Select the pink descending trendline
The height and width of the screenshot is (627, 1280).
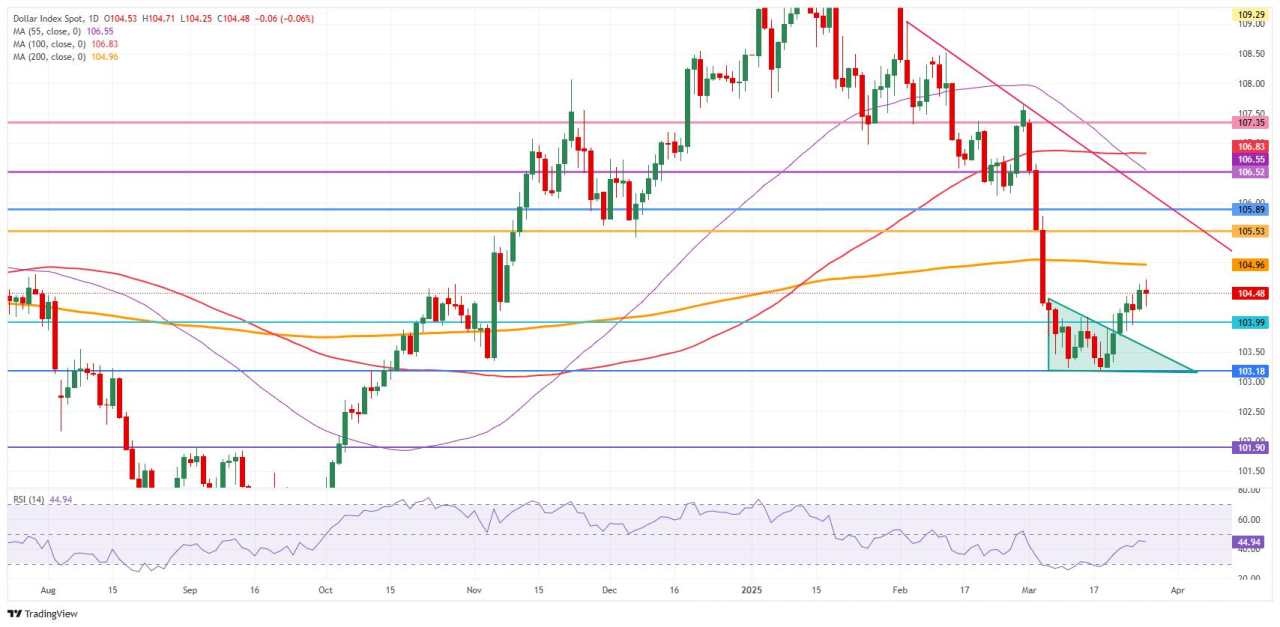pos(1067,136)
